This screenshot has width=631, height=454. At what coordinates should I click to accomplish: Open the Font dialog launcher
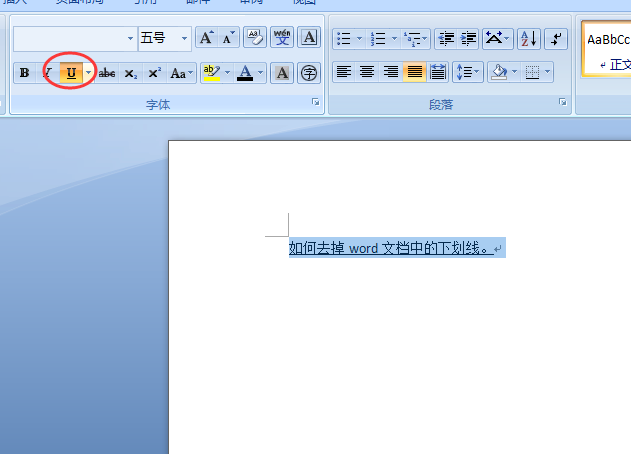(x=316, y=102)
